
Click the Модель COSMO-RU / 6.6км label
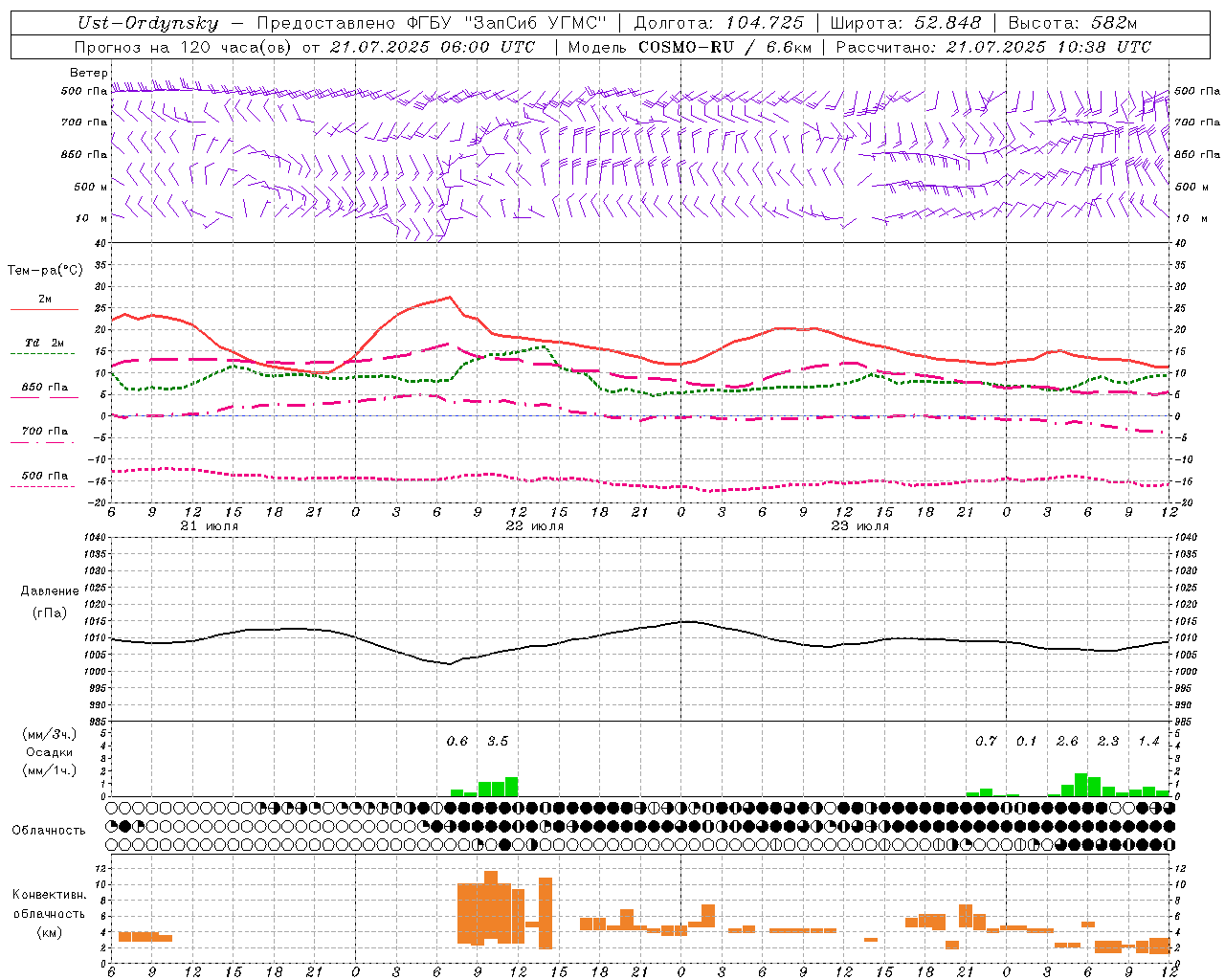tap(690, 47)
